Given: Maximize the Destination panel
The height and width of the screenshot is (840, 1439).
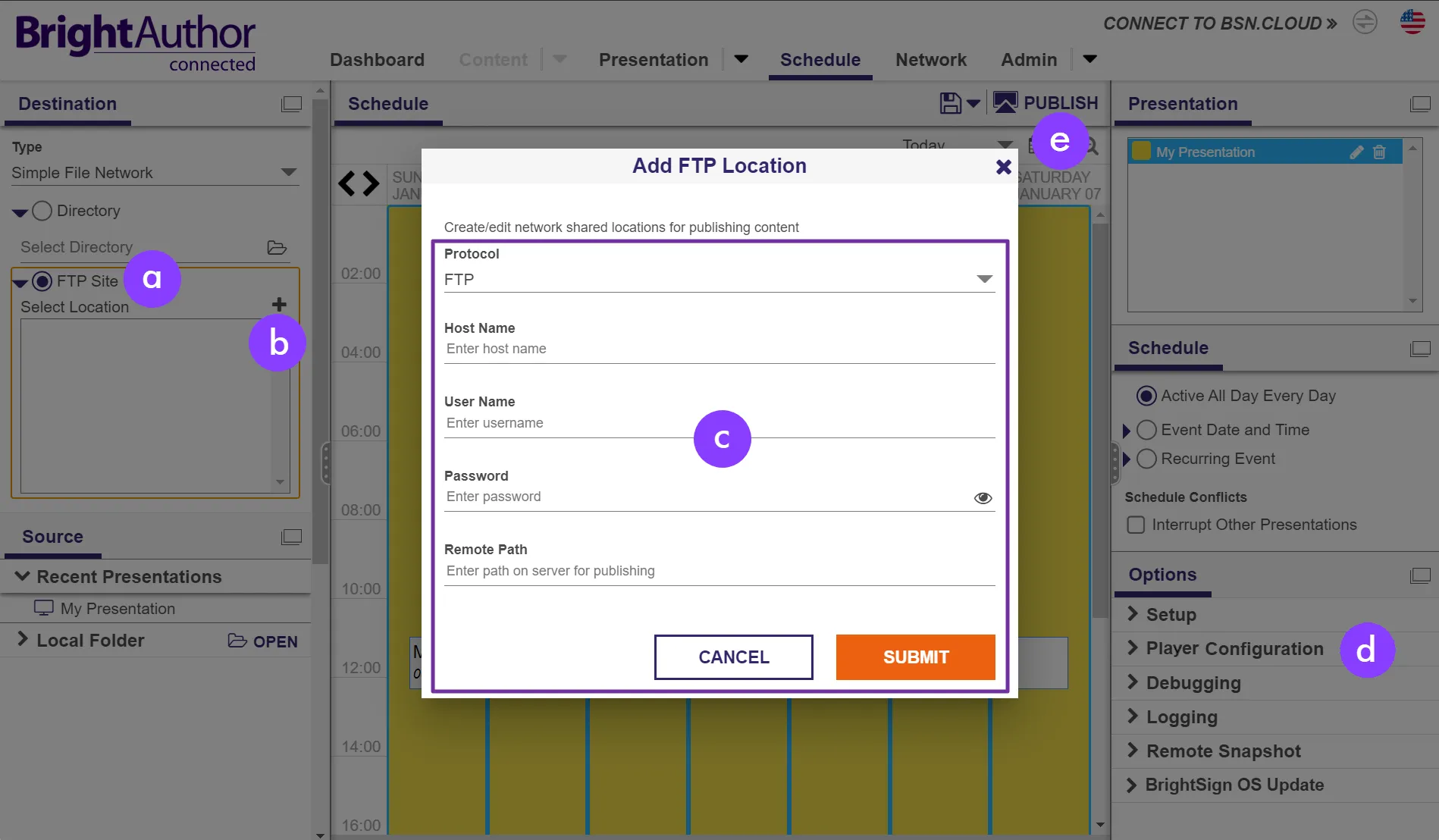Looking at the screenshot, I should [292, 104].
